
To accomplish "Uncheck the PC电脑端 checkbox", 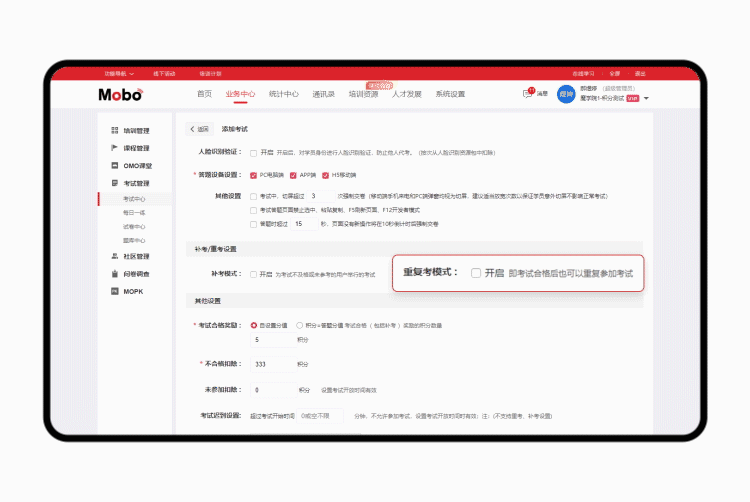I will click(x=254, y=175).
